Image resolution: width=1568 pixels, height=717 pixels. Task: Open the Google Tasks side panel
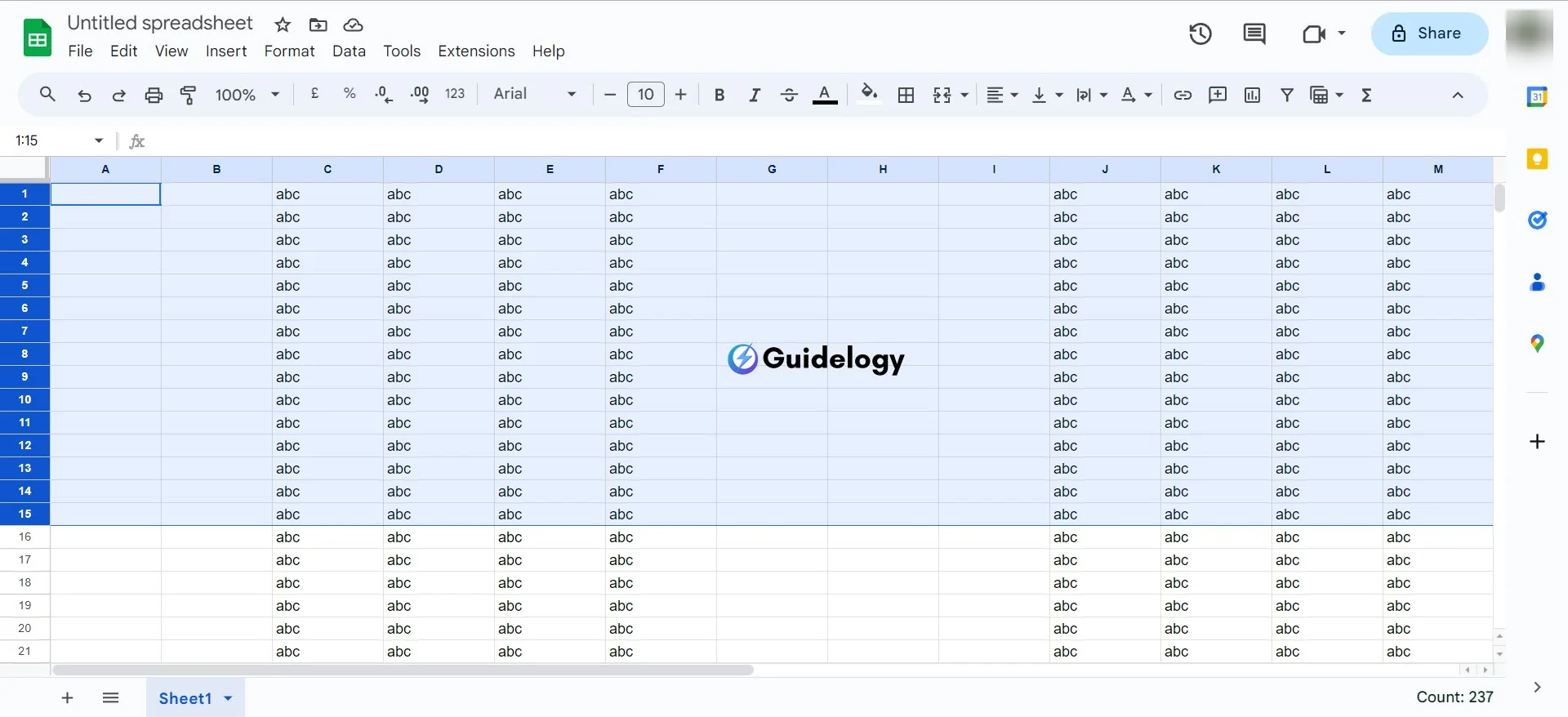pyautogui.click(x=1537, y=220)
